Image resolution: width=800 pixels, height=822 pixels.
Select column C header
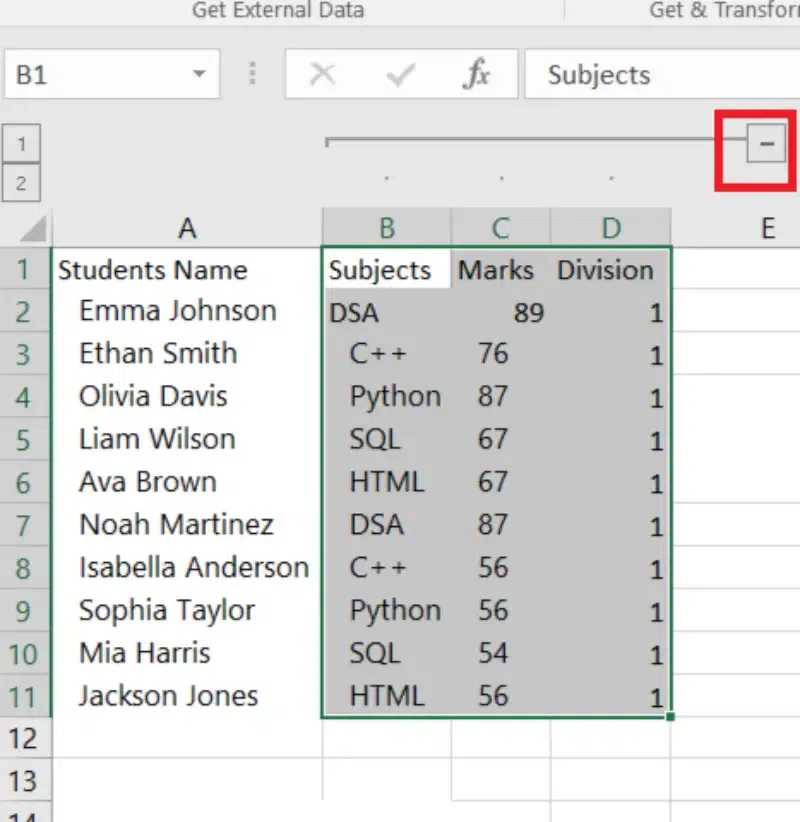click(x=500, y=229)
